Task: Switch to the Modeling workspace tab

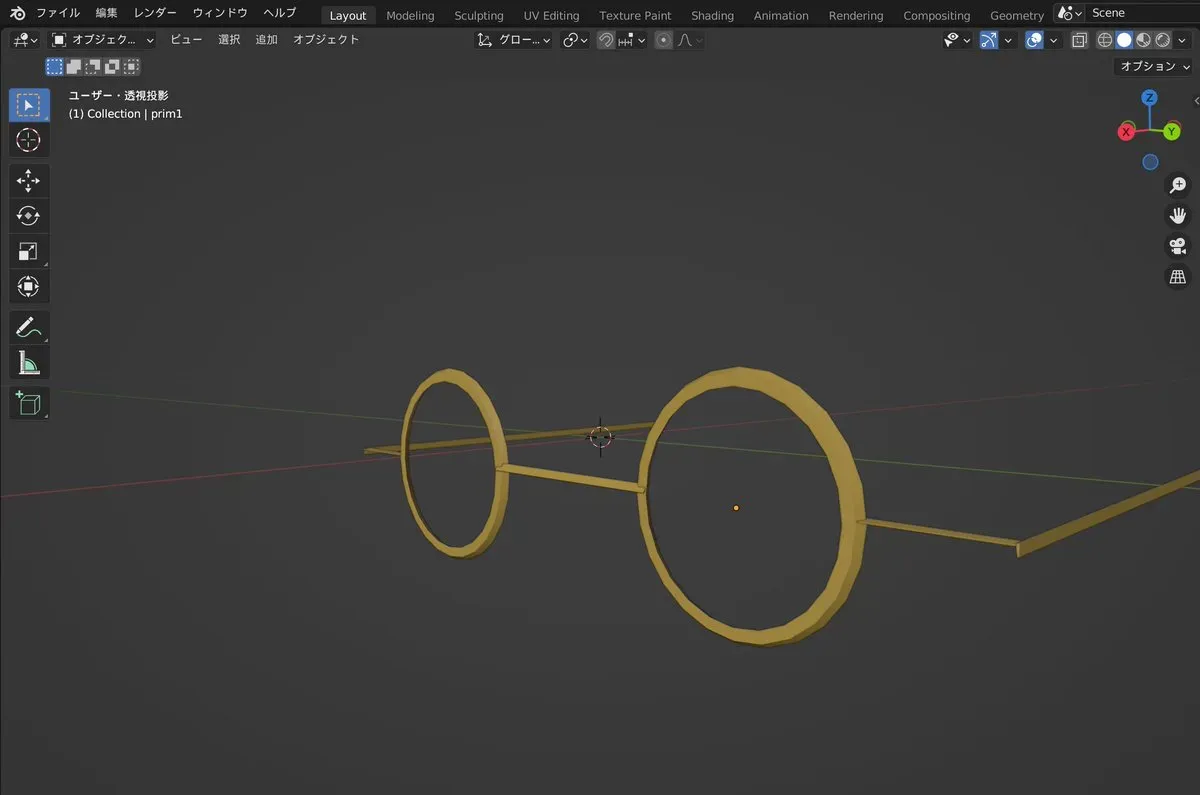Action: pyautogui.click(x=410, y=15)
